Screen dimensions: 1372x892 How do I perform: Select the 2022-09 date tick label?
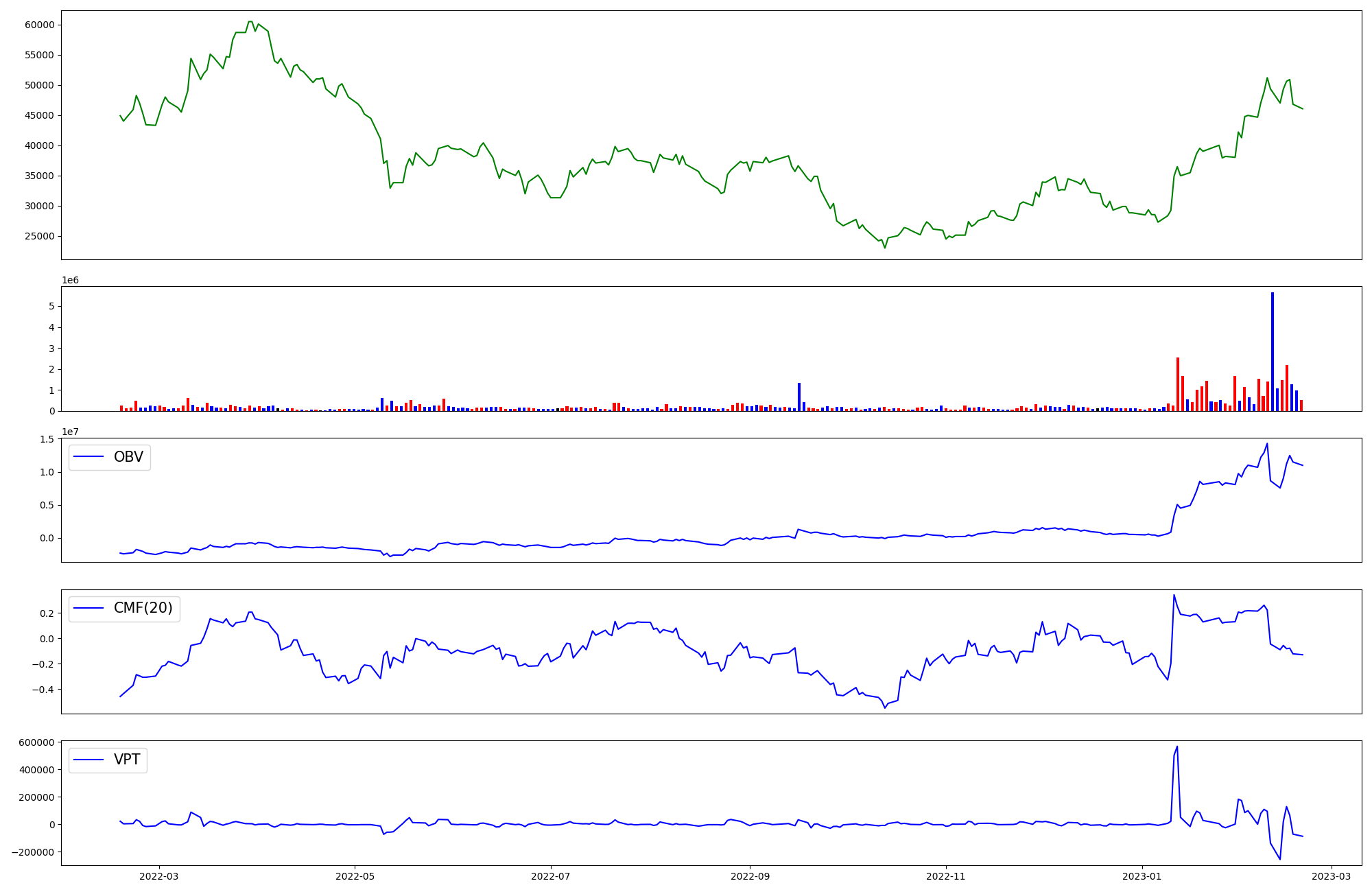(x=750, y=876)
